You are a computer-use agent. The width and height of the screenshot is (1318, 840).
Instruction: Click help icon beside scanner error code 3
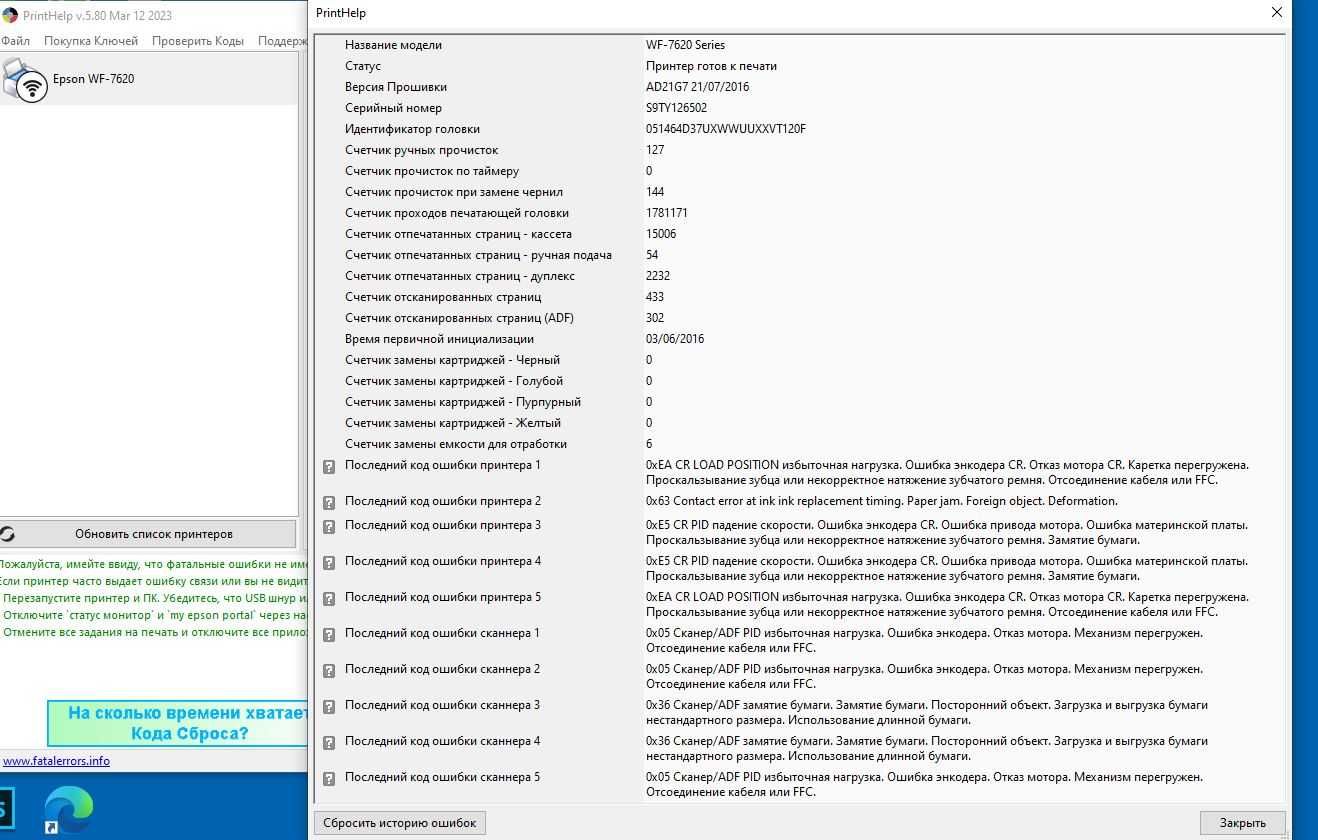coord(328,707)
